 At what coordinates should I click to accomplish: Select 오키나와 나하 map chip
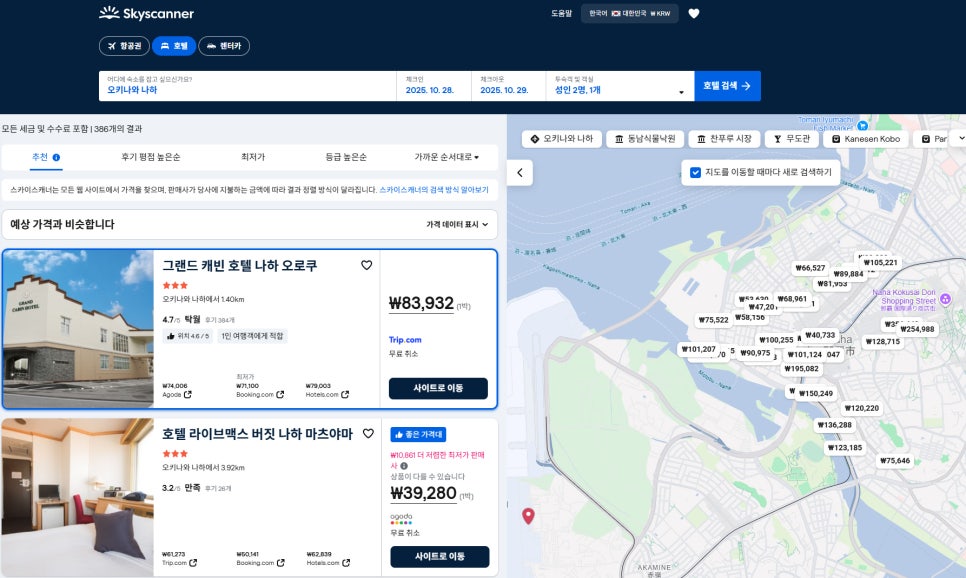point(562,139)
